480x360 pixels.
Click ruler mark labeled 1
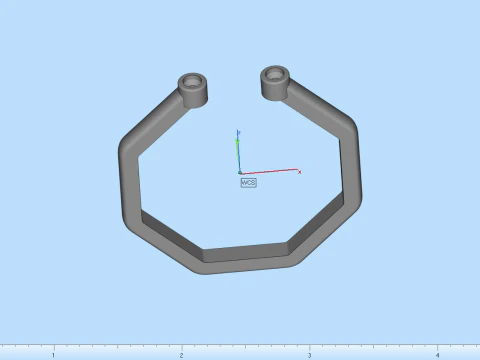point(53,356)
